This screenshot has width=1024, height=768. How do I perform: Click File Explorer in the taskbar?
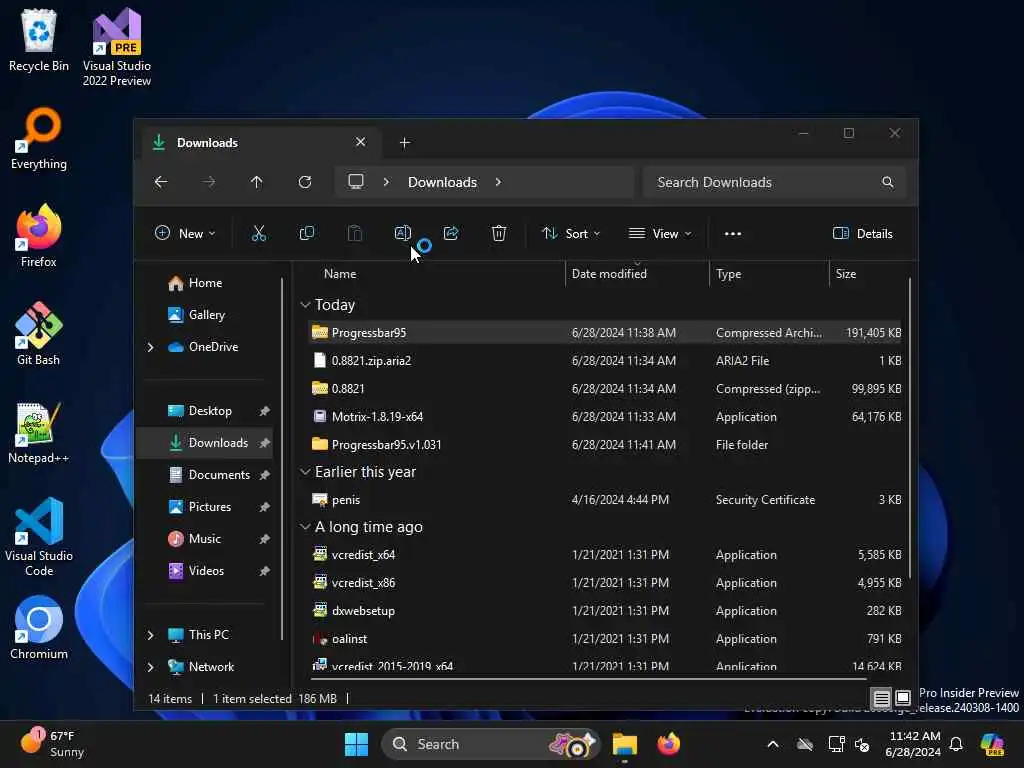[x=625, y=744]
